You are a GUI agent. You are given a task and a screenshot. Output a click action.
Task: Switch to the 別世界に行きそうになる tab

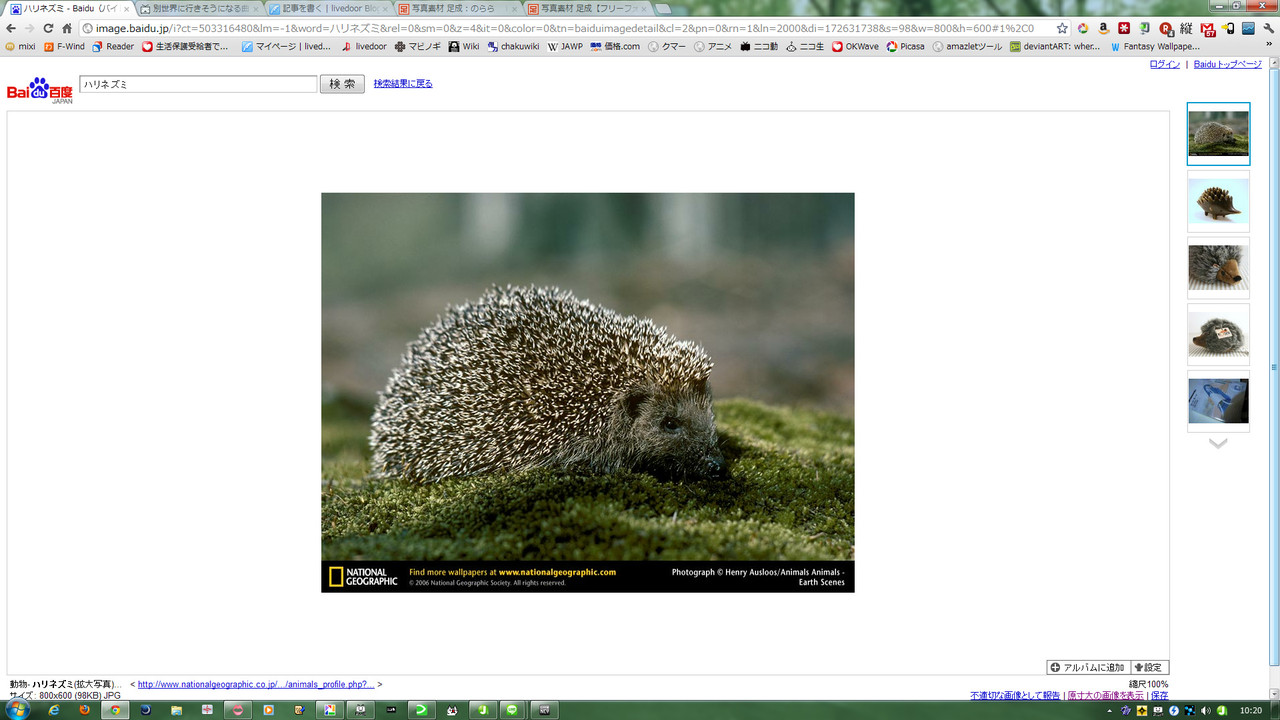(200, 8)
